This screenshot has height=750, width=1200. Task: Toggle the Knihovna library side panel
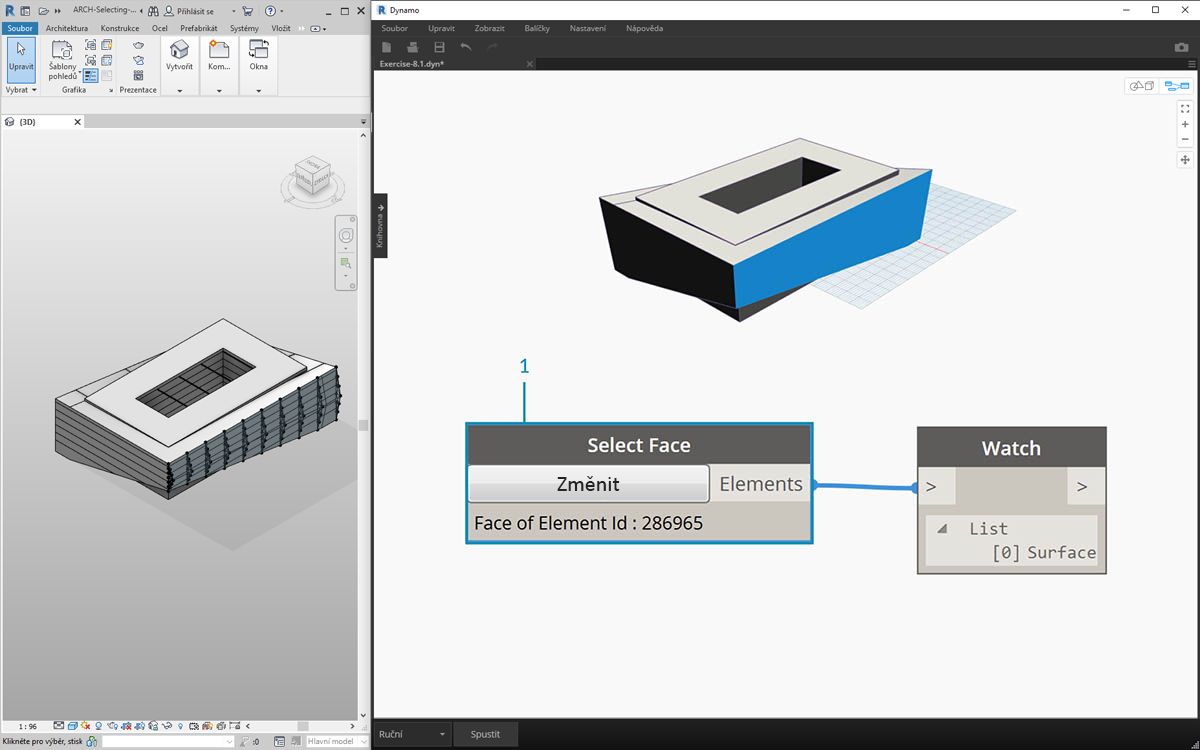380,225
